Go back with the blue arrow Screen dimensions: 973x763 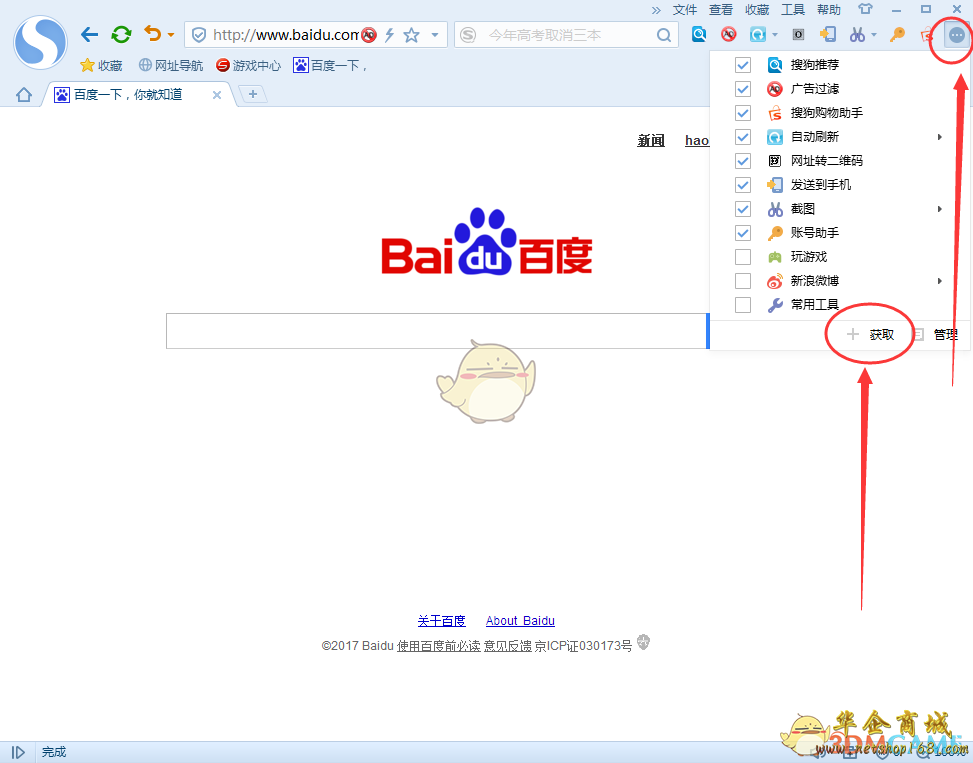click(x=89, y=35)
